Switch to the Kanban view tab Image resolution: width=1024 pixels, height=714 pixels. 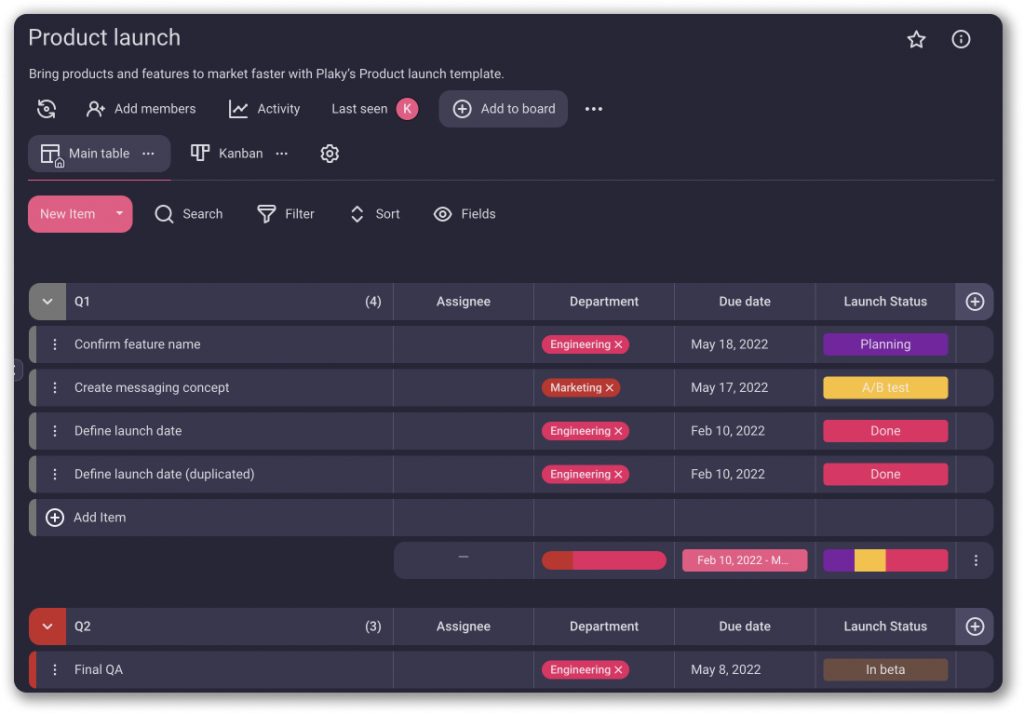(x=228, y=154)
